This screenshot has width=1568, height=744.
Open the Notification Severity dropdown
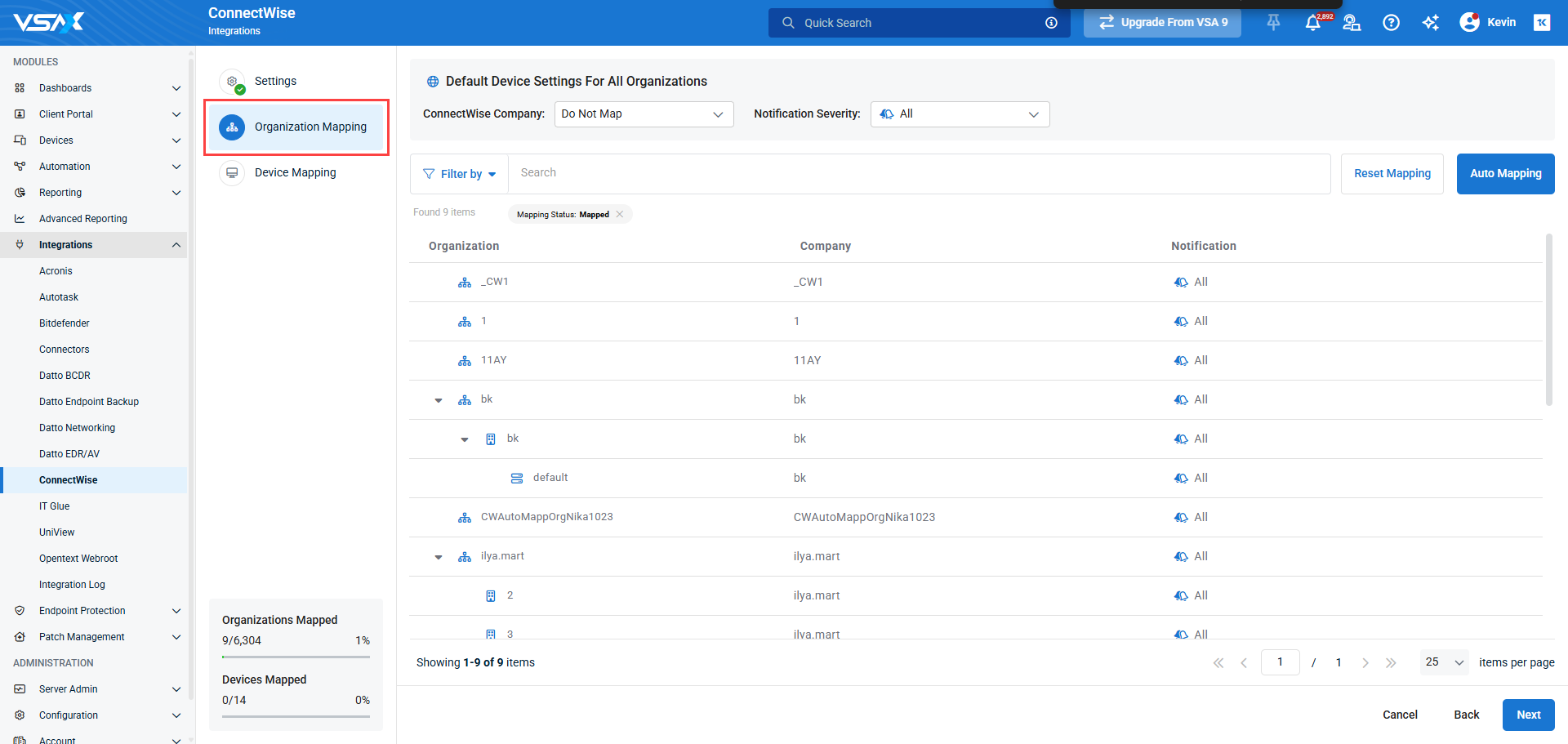point(960,114)
